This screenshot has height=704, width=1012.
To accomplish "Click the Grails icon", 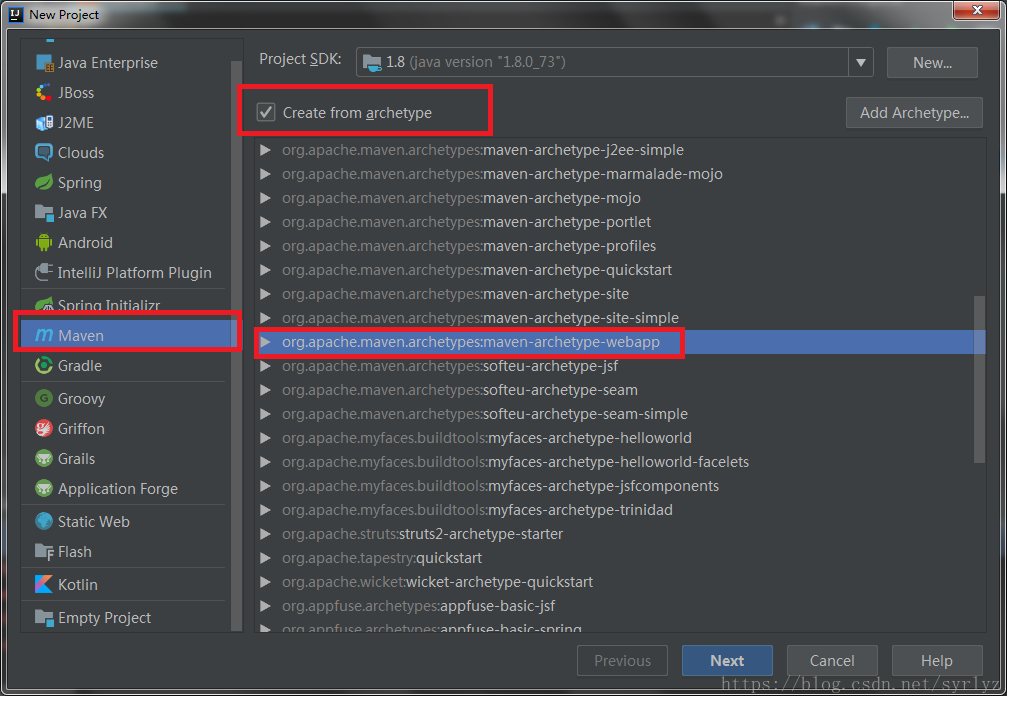I will pyautogui.click(x=44, y=459).
